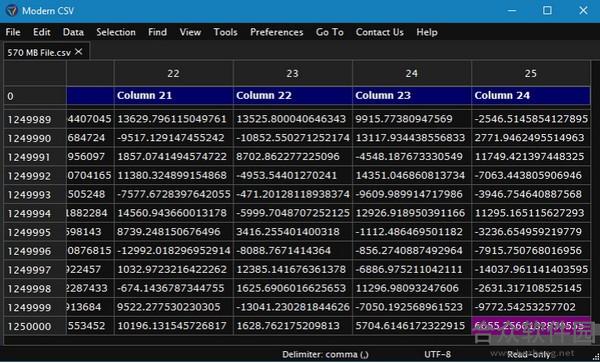This screenshot has width=600, height=363.
Task: Open the Edit menu
Action: (41, 32)
